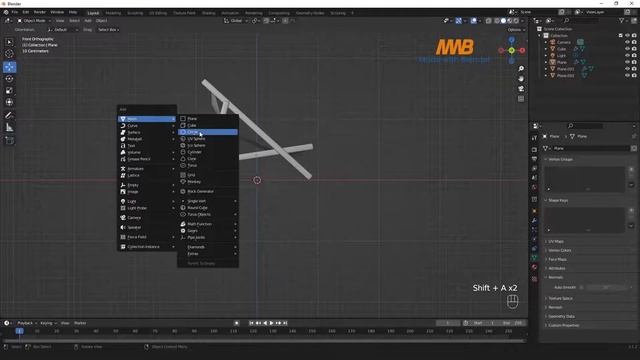
Task: Select the Move tool in the left toolbar
Action: (9, 67)
